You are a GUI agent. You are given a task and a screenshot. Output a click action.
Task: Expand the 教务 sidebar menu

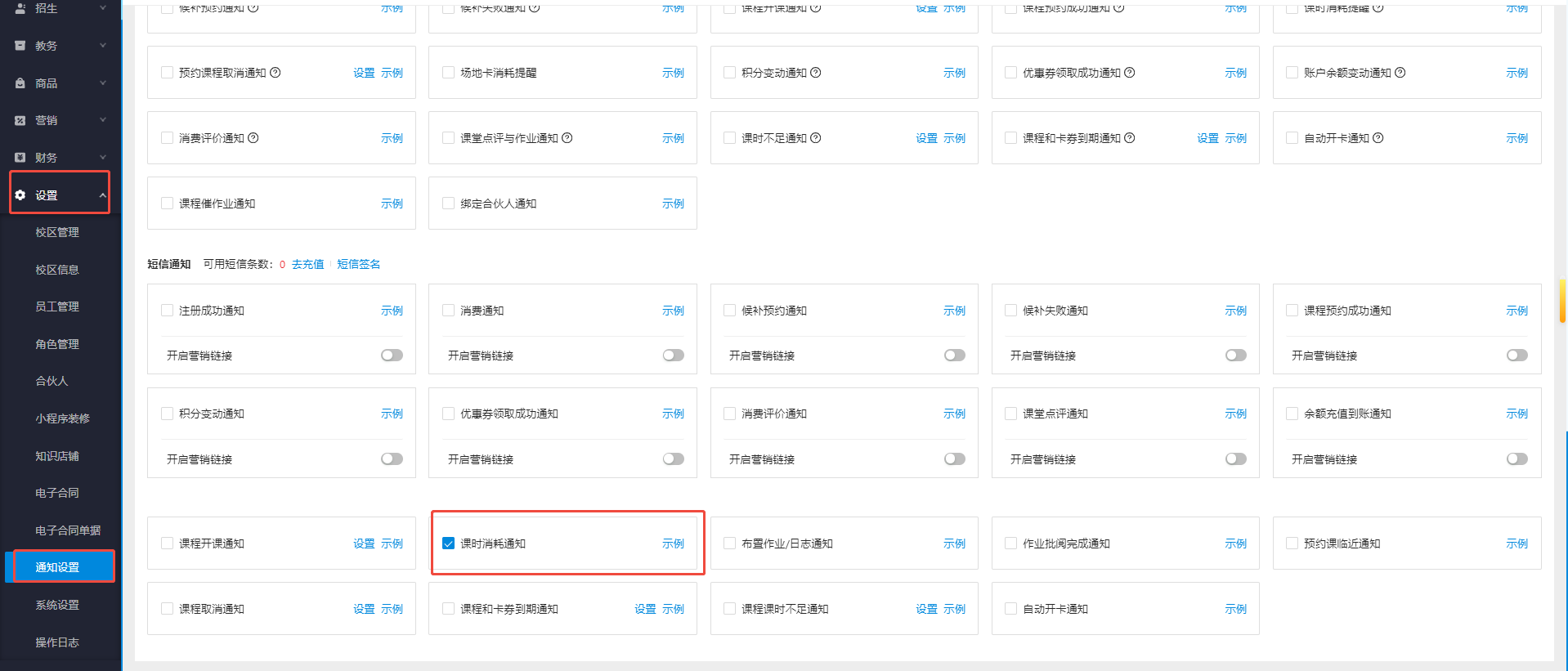pos(103,46)
